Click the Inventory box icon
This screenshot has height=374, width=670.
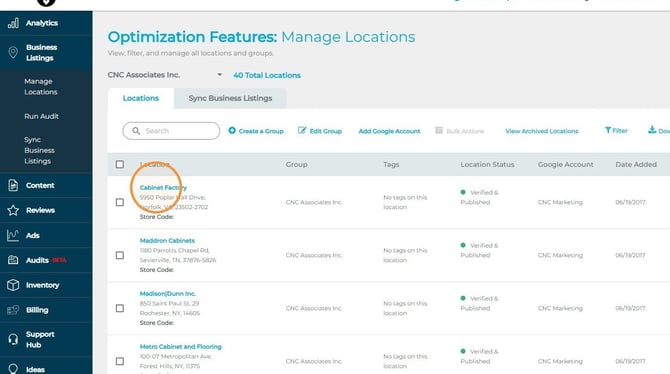click(13, 285)
